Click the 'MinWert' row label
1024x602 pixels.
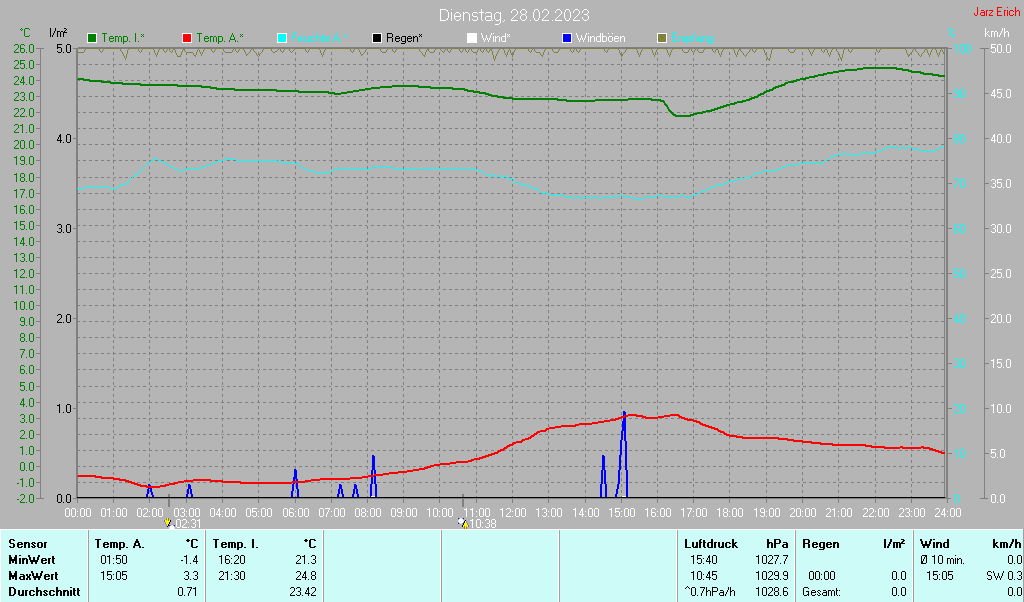coord(31,560)
